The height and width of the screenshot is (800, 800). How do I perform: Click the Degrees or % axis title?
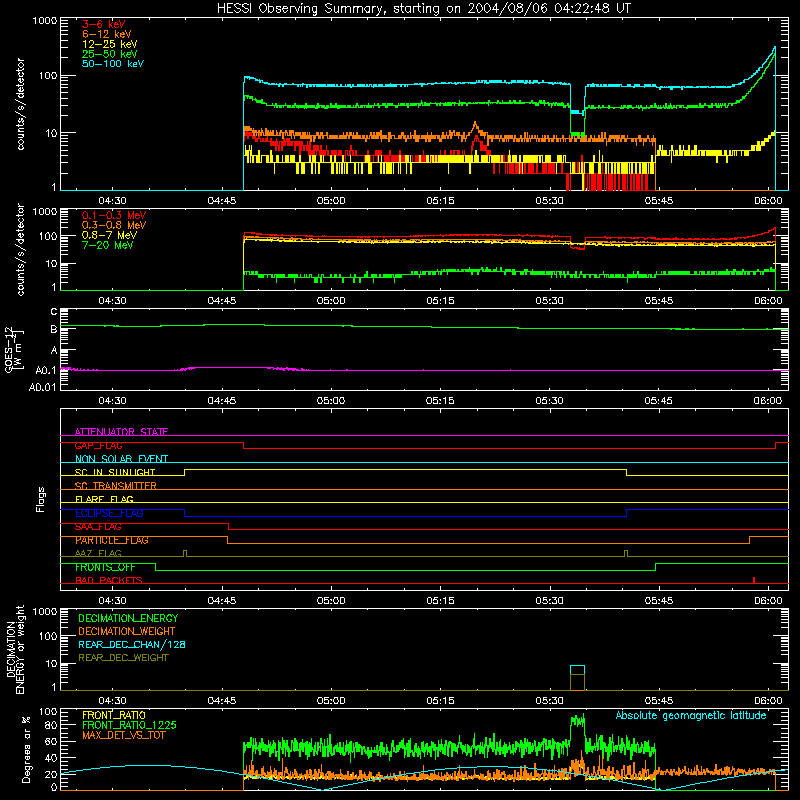[x=26, y=749]
